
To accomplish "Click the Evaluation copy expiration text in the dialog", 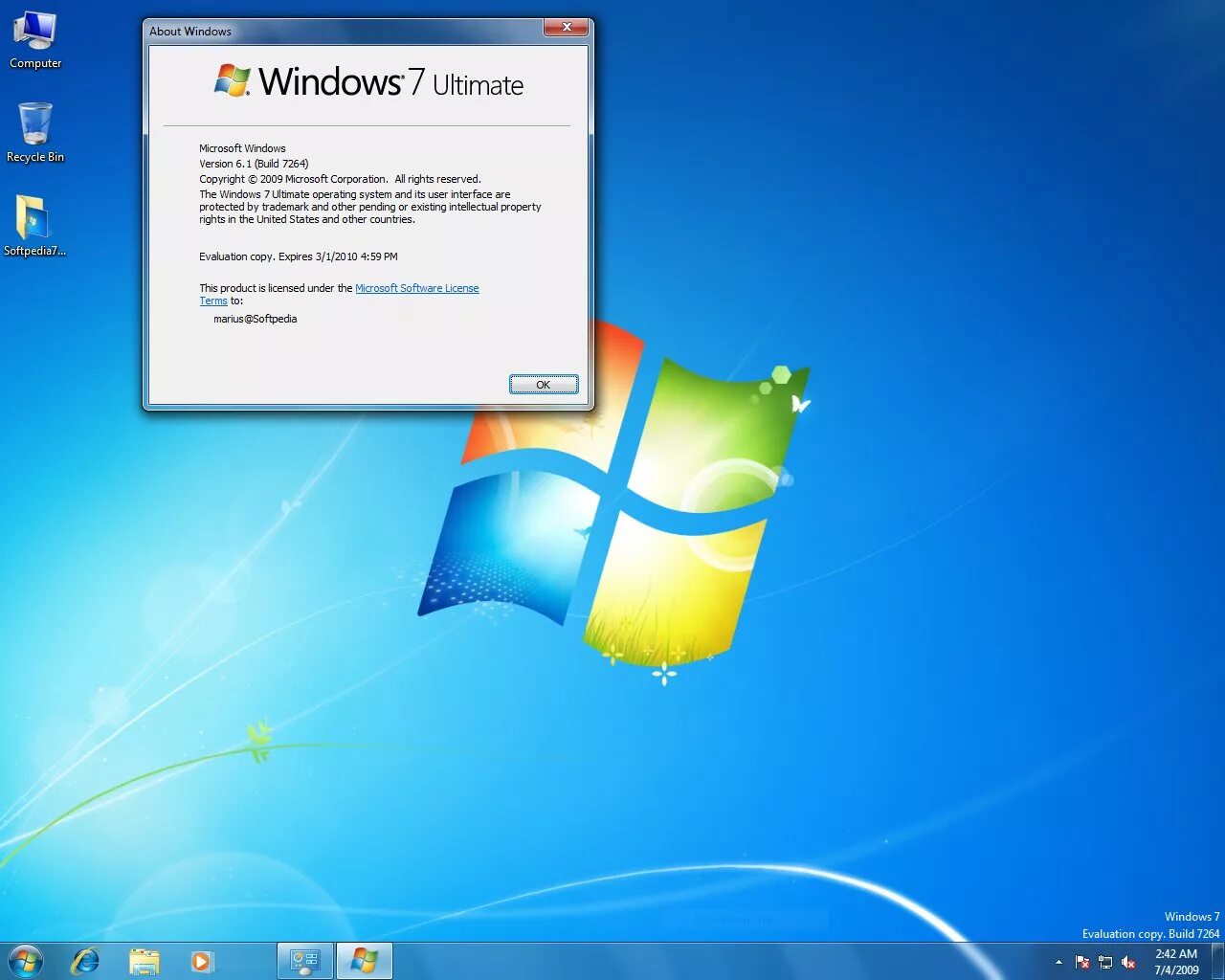I will pyautogui.click(x=298, y=256).
